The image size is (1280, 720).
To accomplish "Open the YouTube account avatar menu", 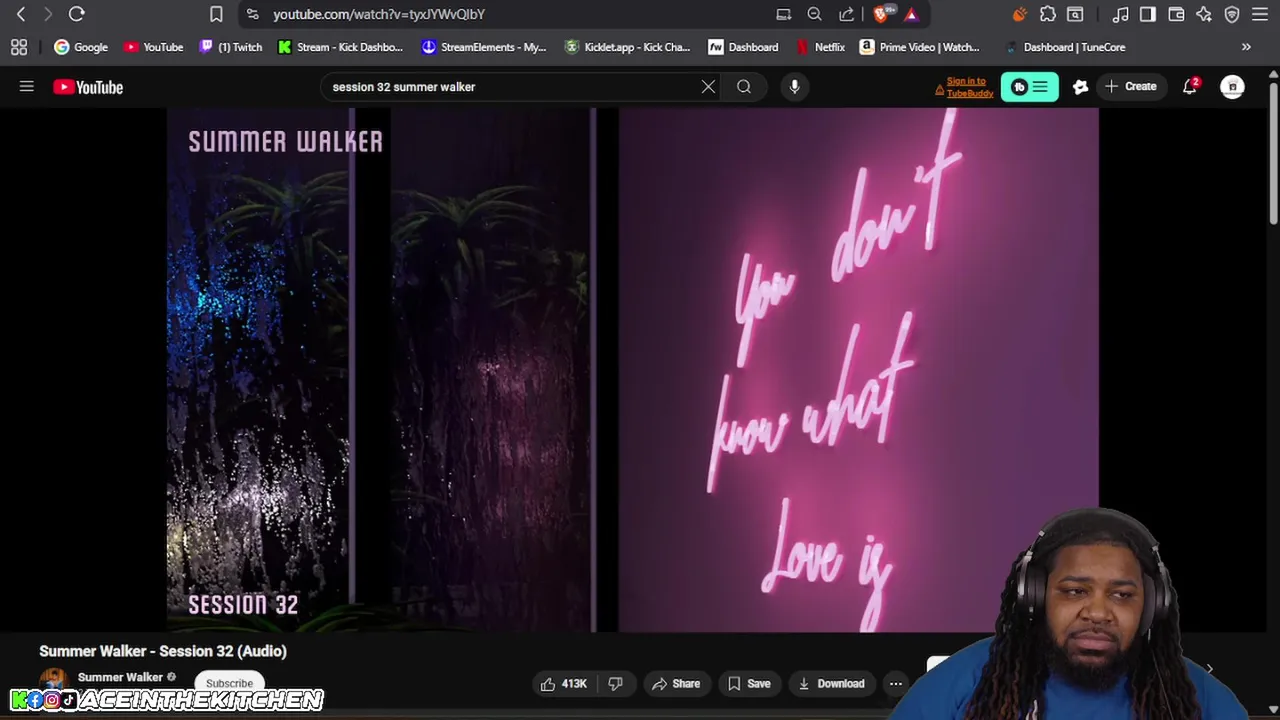I will click(x=1232, y=87).
